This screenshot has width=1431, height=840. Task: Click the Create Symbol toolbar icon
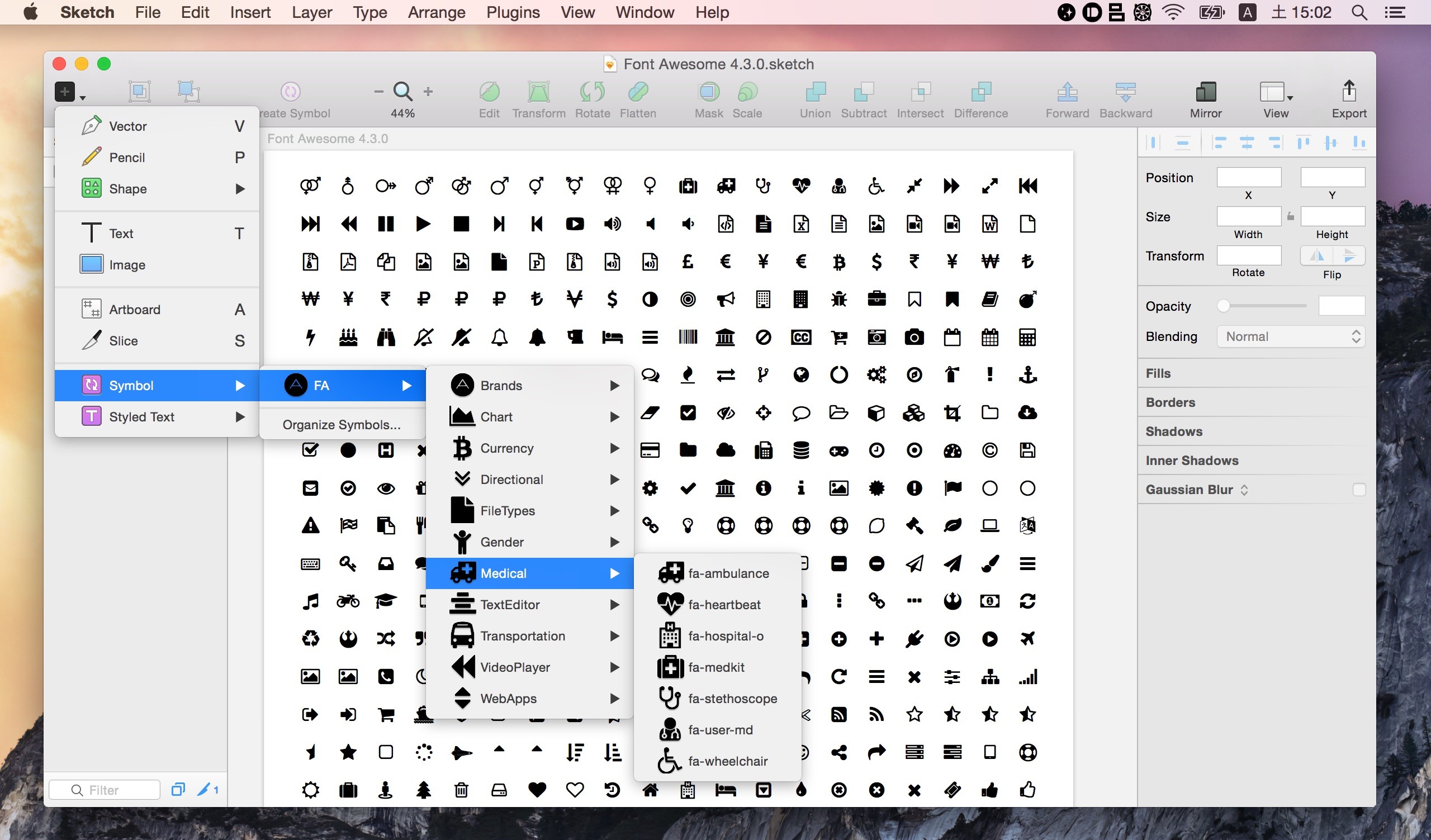pos(290,92)
